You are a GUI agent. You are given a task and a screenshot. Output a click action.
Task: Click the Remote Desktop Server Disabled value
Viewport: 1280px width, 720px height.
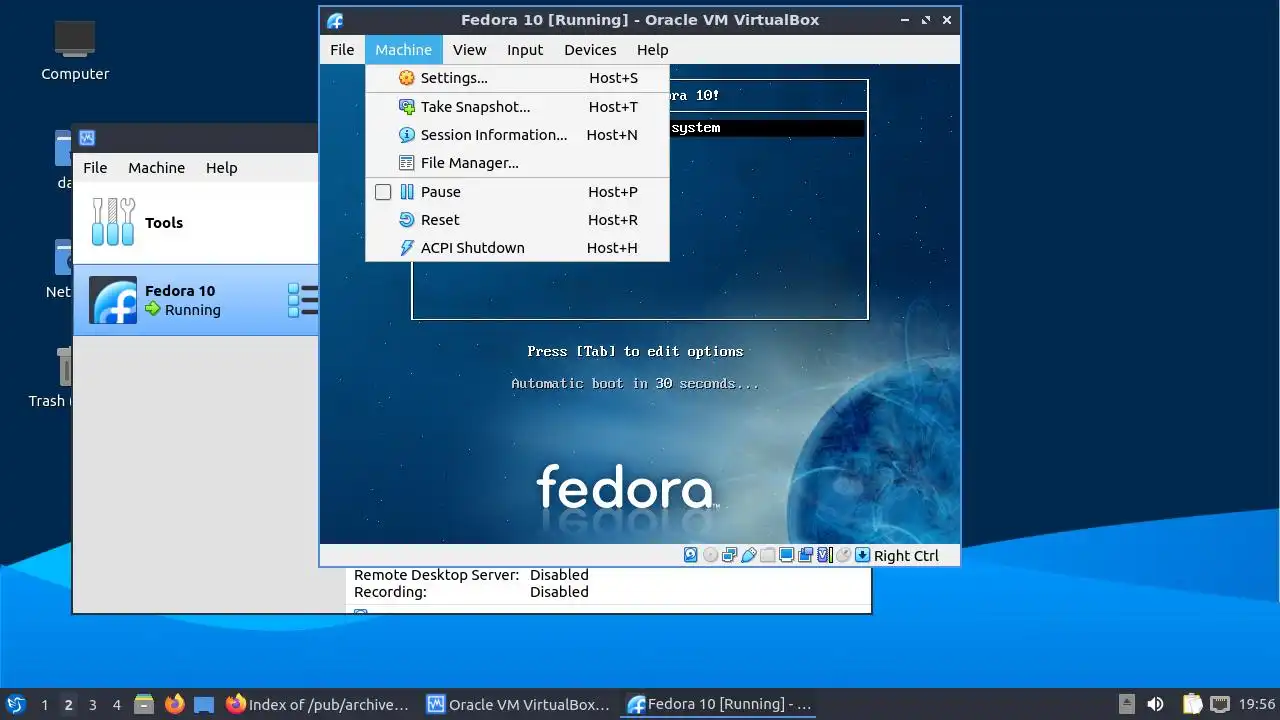559,575
